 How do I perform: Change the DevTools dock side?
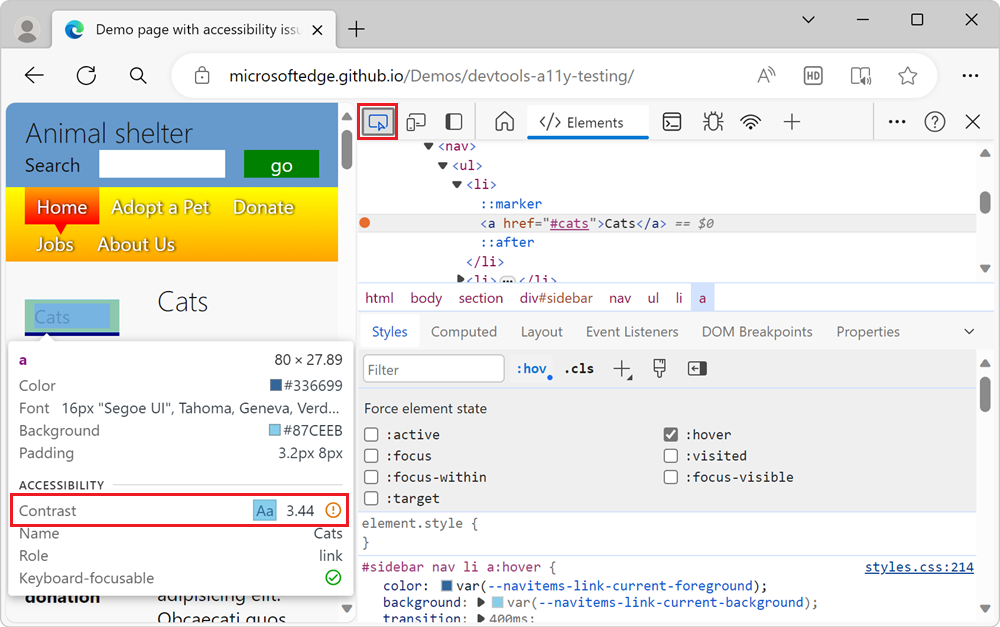(x=453, y=121)
